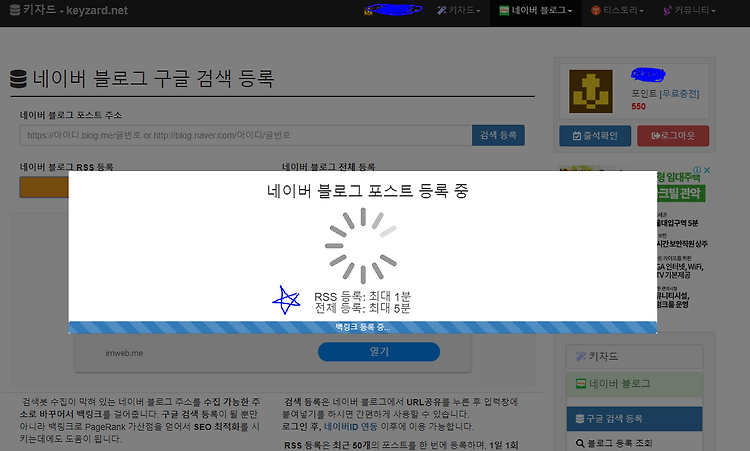Click the modal title 네이버 블로그 포스트 등록 중
Viewport: 750px width, 451px height.
pyautogui.click(x=367, y=191)
